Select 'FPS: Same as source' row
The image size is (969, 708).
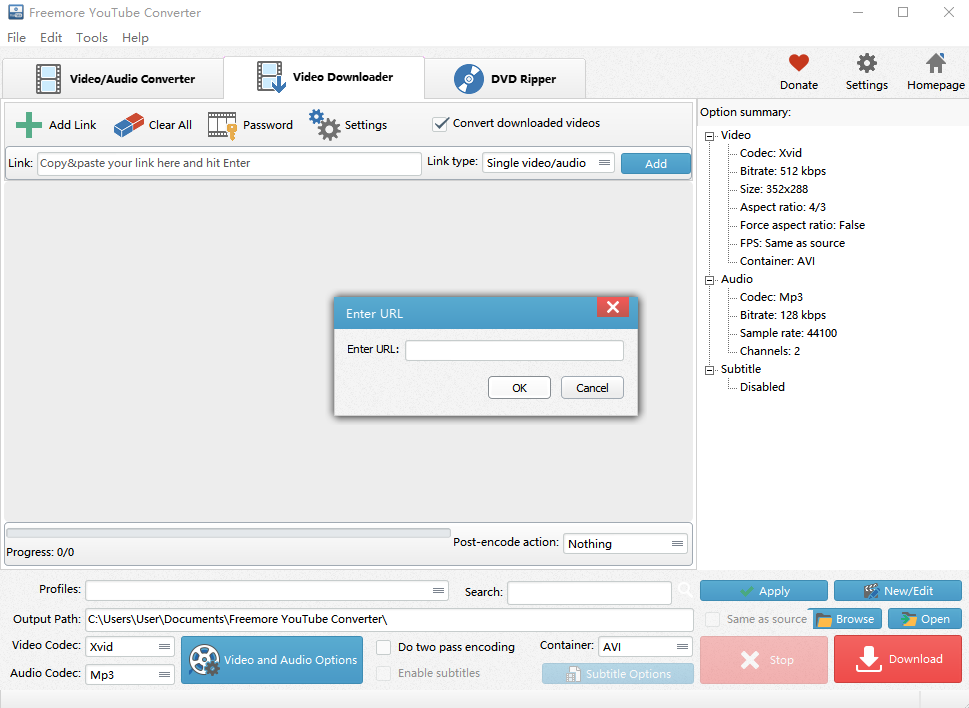(x=792, y=243)
